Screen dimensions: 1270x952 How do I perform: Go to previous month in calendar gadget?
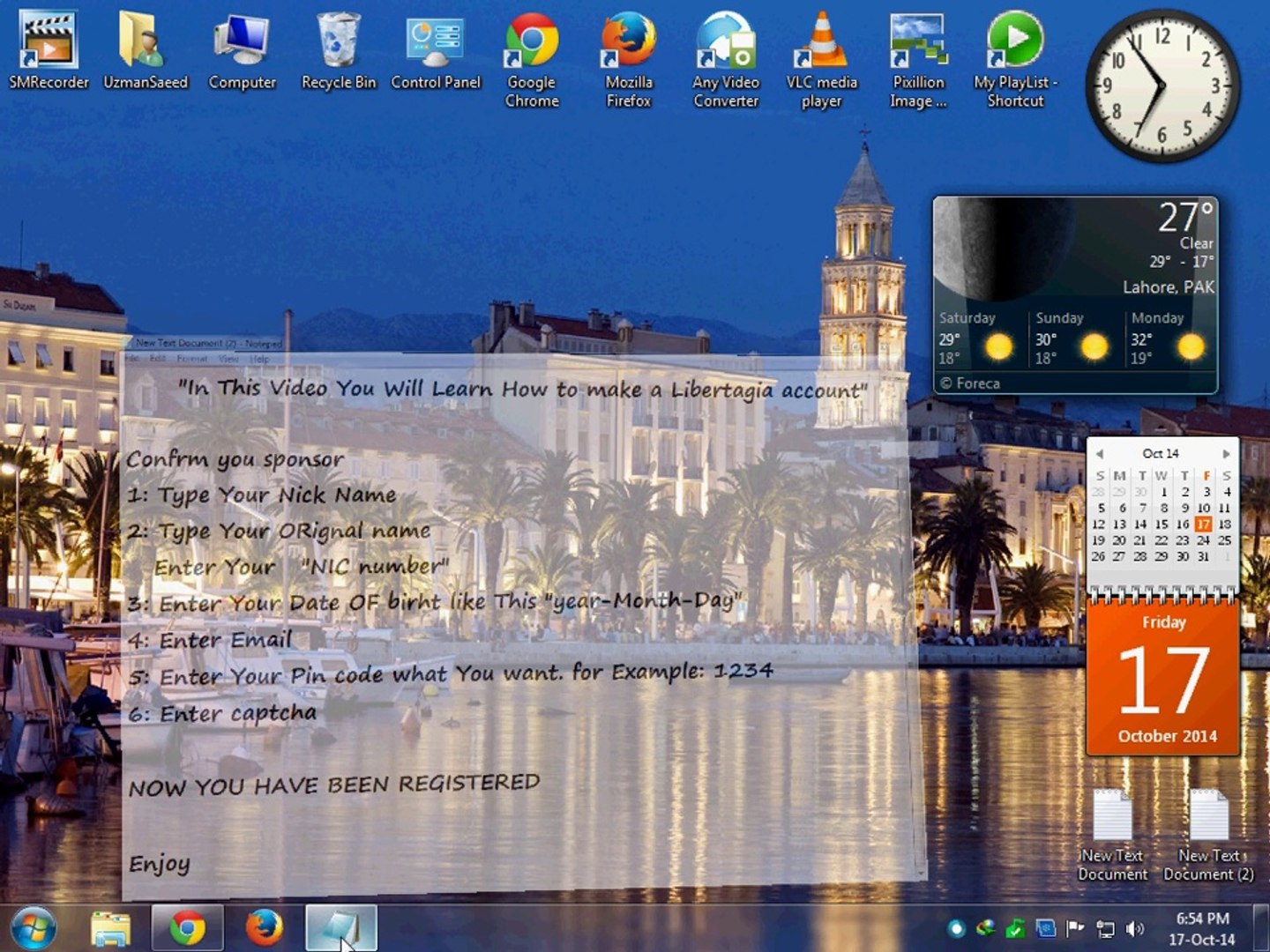[x=1099, y=454]
